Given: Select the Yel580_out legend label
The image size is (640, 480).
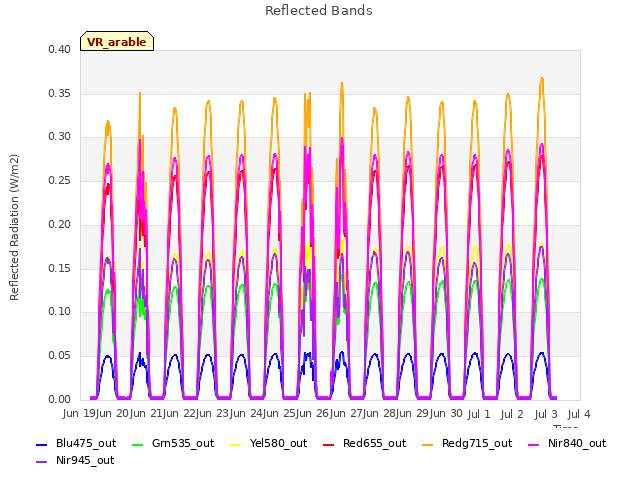Looking at the screenshot, I should click(278, 443).
